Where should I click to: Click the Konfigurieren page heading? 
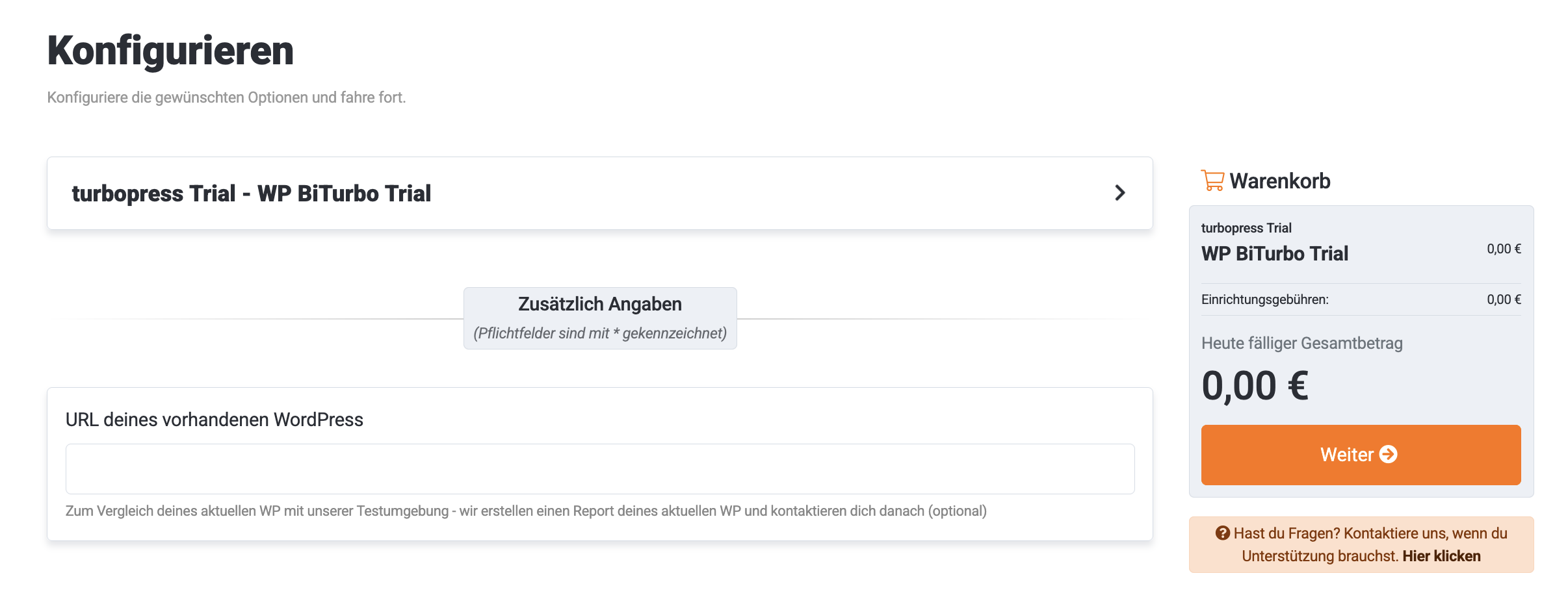(170, 51)
